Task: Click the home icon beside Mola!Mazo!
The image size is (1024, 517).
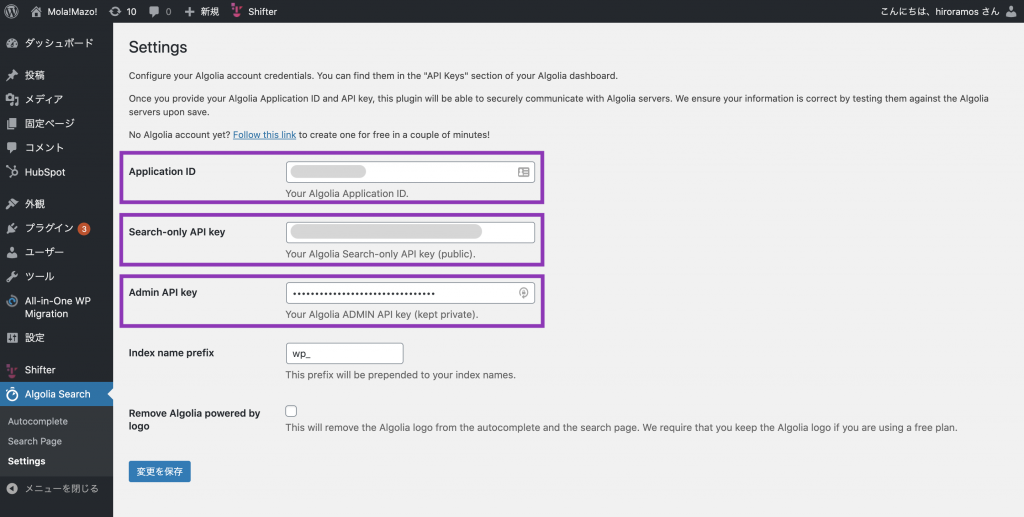Action: [37, 11]
